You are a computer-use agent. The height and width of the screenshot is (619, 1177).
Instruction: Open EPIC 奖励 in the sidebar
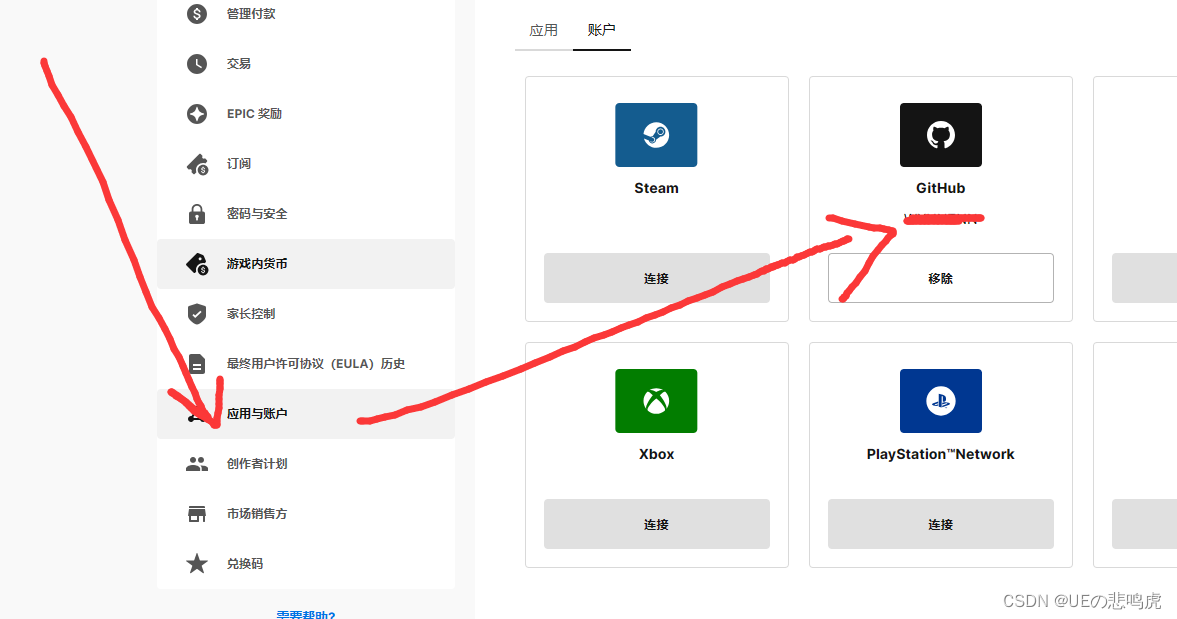click(x=306, y=114)
